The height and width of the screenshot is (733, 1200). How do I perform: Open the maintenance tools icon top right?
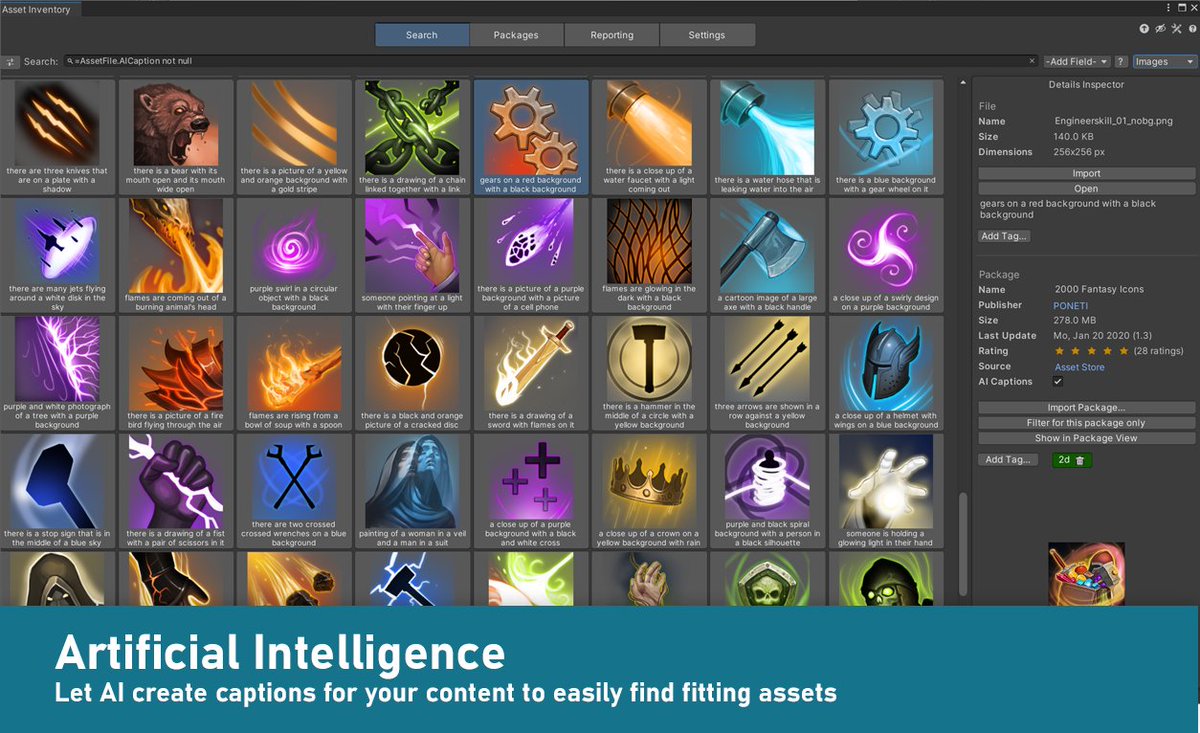click(x=1176, y=28)
